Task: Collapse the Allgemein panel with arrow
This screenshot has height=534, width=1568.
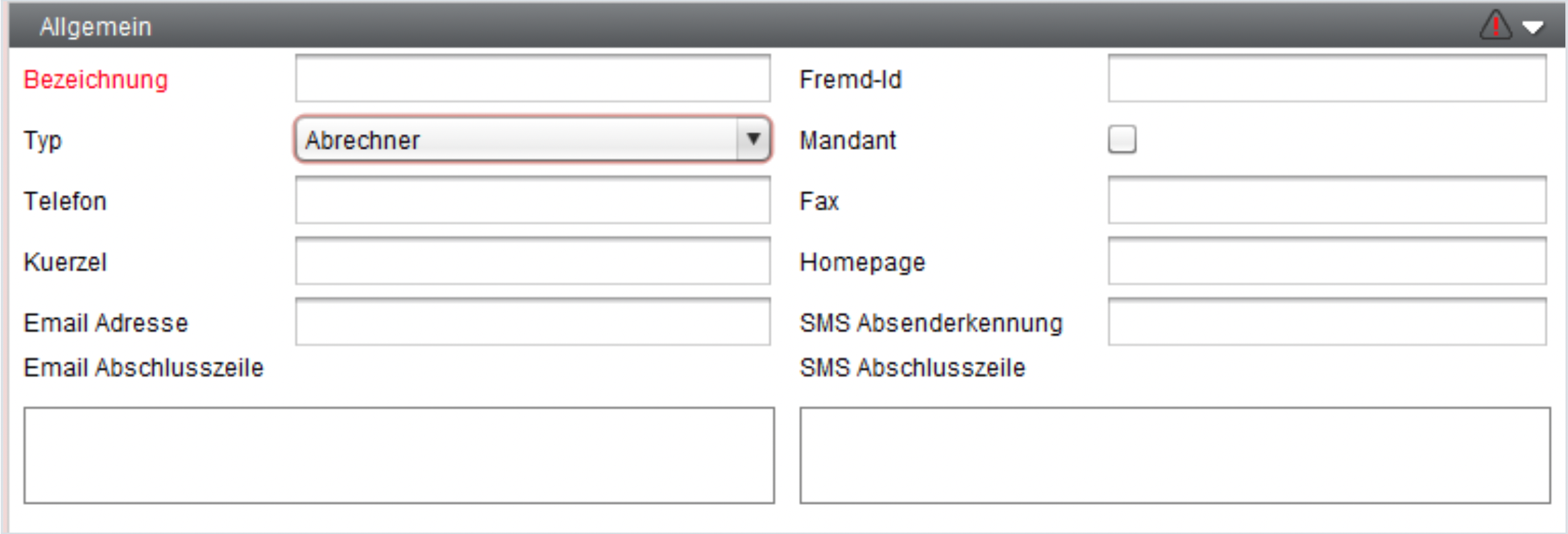Action: click(1533, 28)
